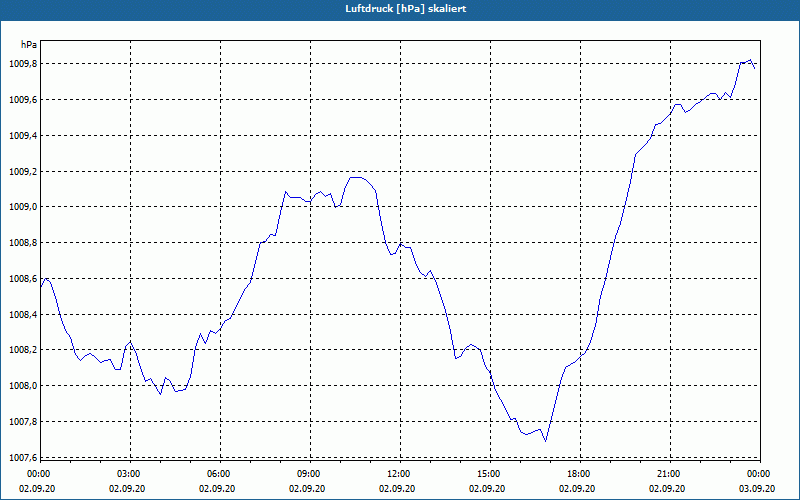Click the 1008,2 y-axis value
Viewport: 800px width, 500px height.
pyautogui.click(x=23, y=350)
